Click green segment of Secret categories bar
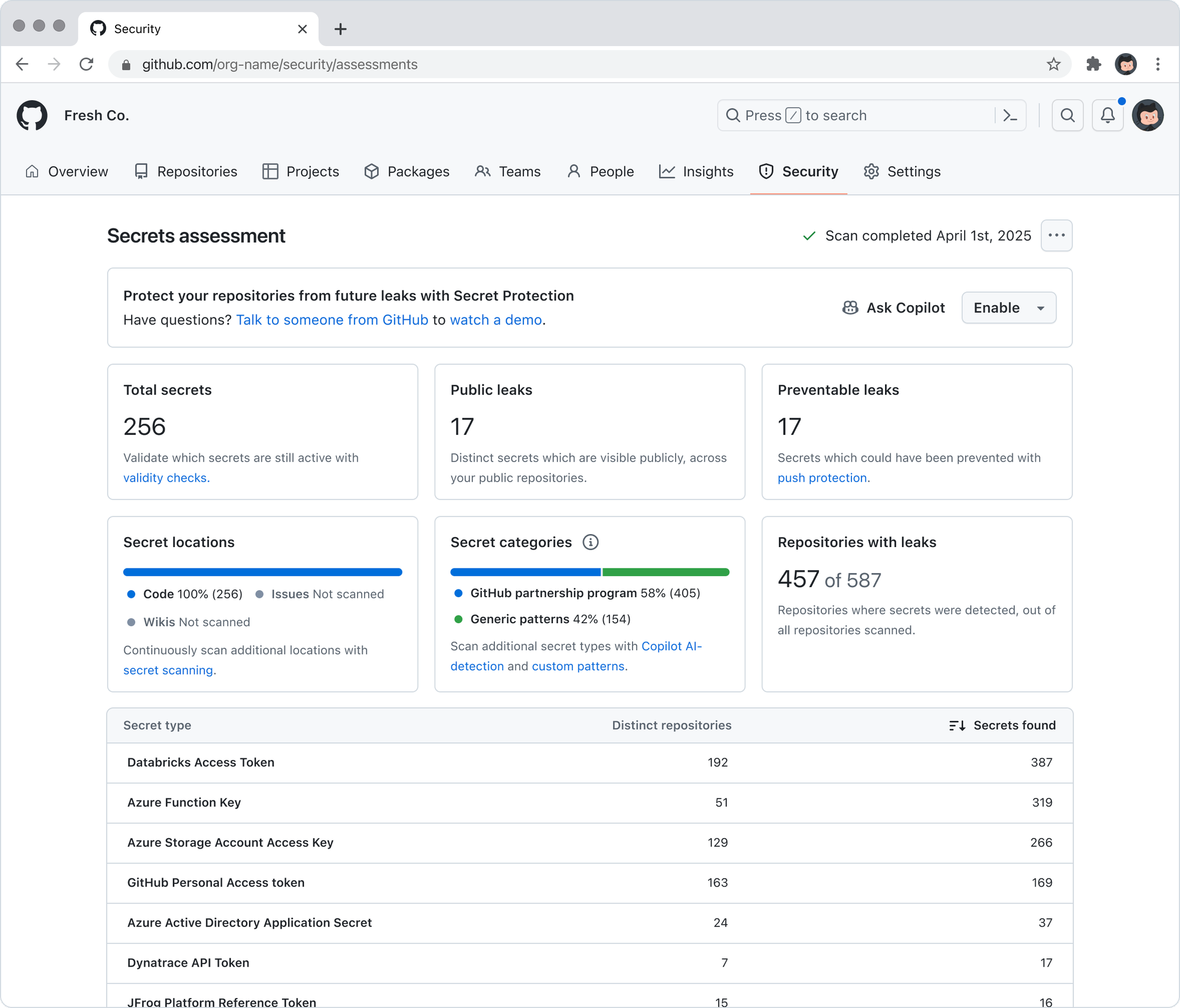Image resolution: width=1180 pixels, height=1008 pixels. [666, 572]
